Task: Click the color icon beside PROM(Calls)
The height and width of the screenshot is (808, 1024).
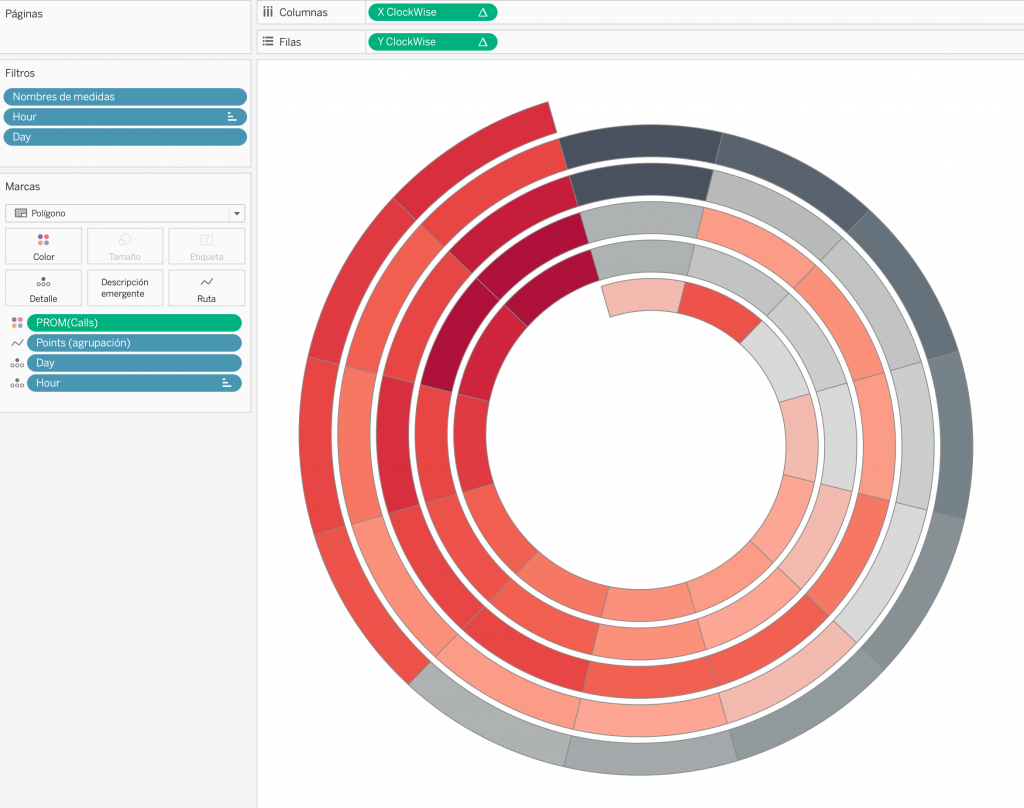Action: coord(17,323)
